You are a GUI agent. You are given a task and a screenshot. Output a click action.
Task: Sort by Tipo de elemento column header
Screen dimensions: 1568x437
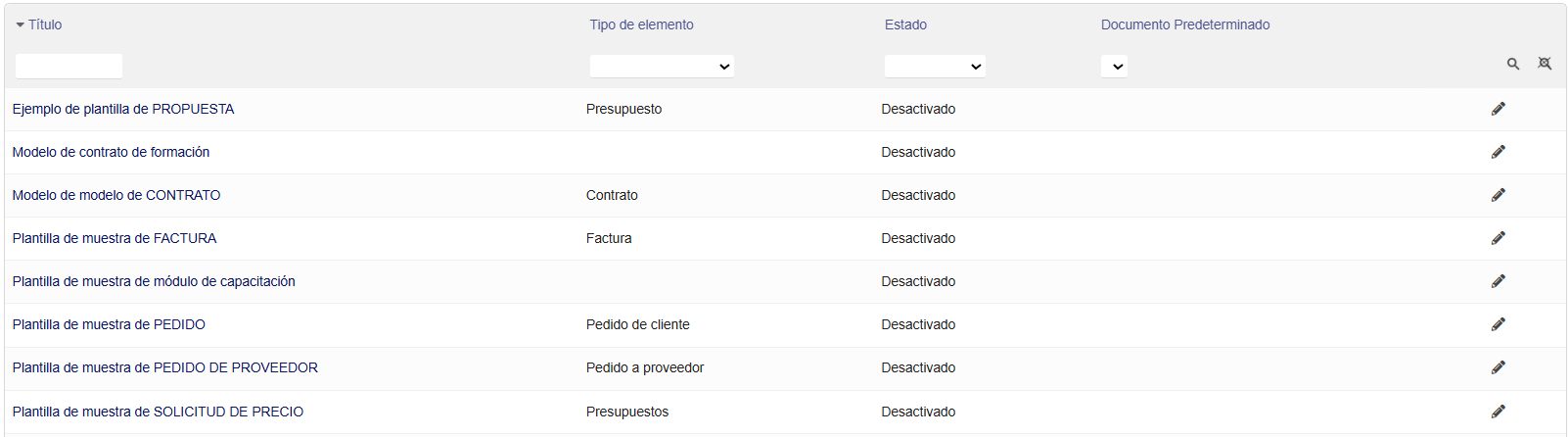(x=641, y=24)
